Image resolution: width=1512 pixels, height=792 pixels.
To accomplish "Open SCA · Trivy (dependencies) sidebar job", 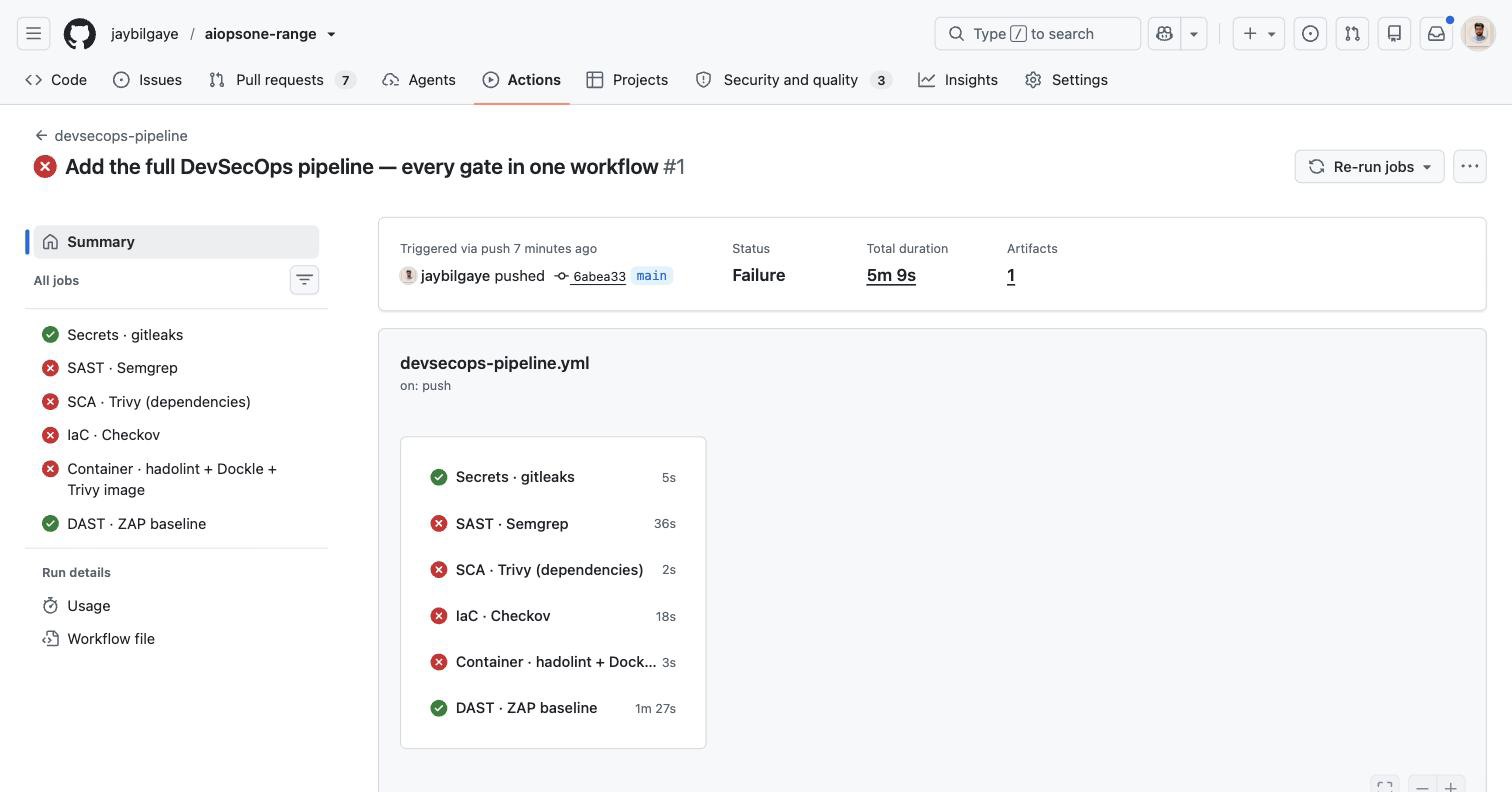I will click(176, 402).
